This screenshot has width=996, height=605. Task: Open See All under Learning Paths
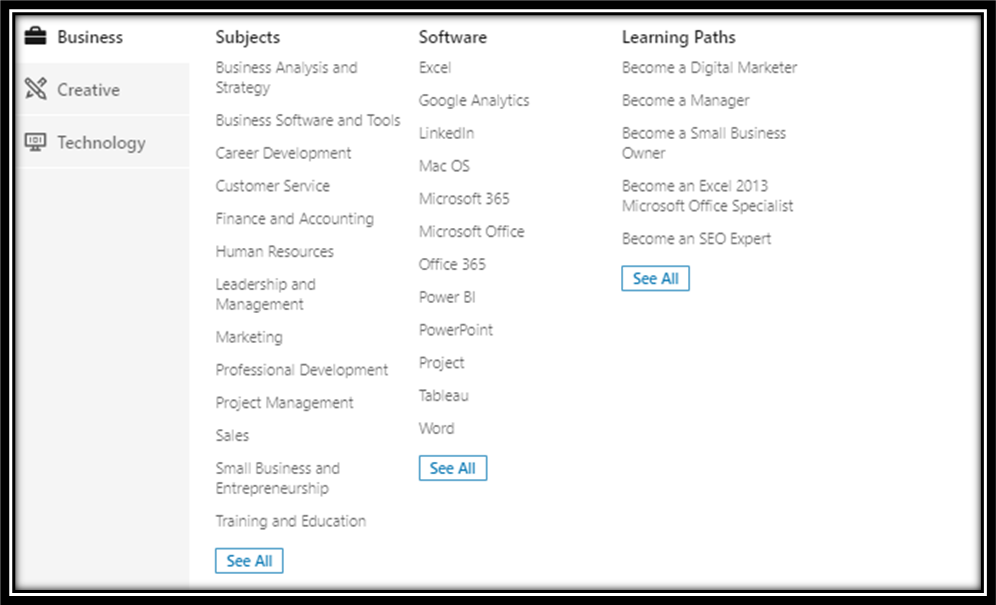point(656,278)
